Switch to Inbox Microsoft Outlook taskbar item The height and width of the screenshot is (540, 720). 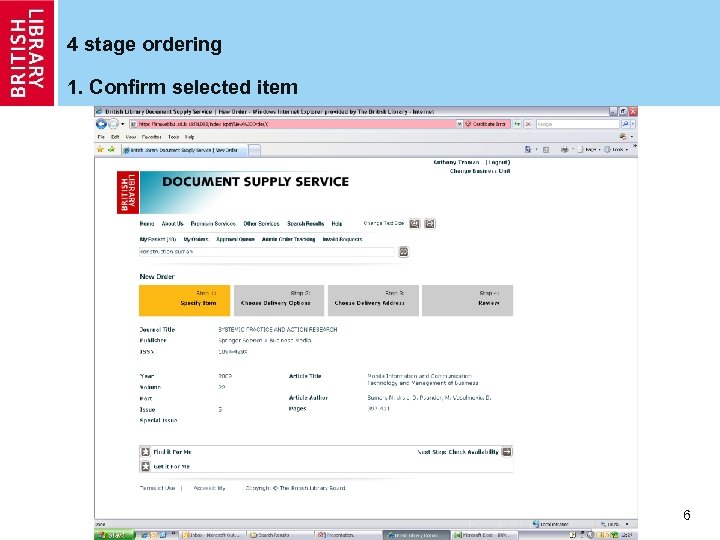click(x=211, y=535)
